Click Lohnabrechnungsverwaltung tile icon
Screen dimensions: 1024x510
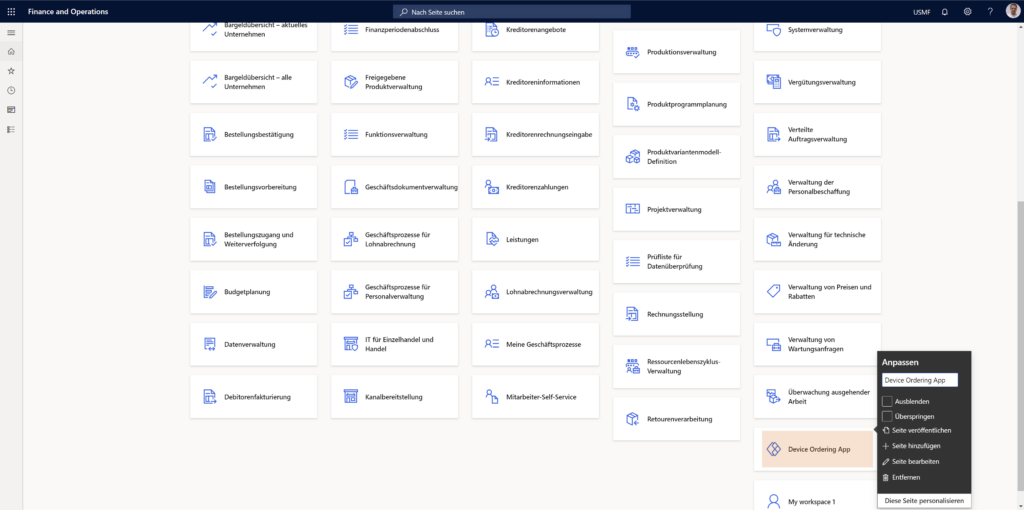point(492,292)
